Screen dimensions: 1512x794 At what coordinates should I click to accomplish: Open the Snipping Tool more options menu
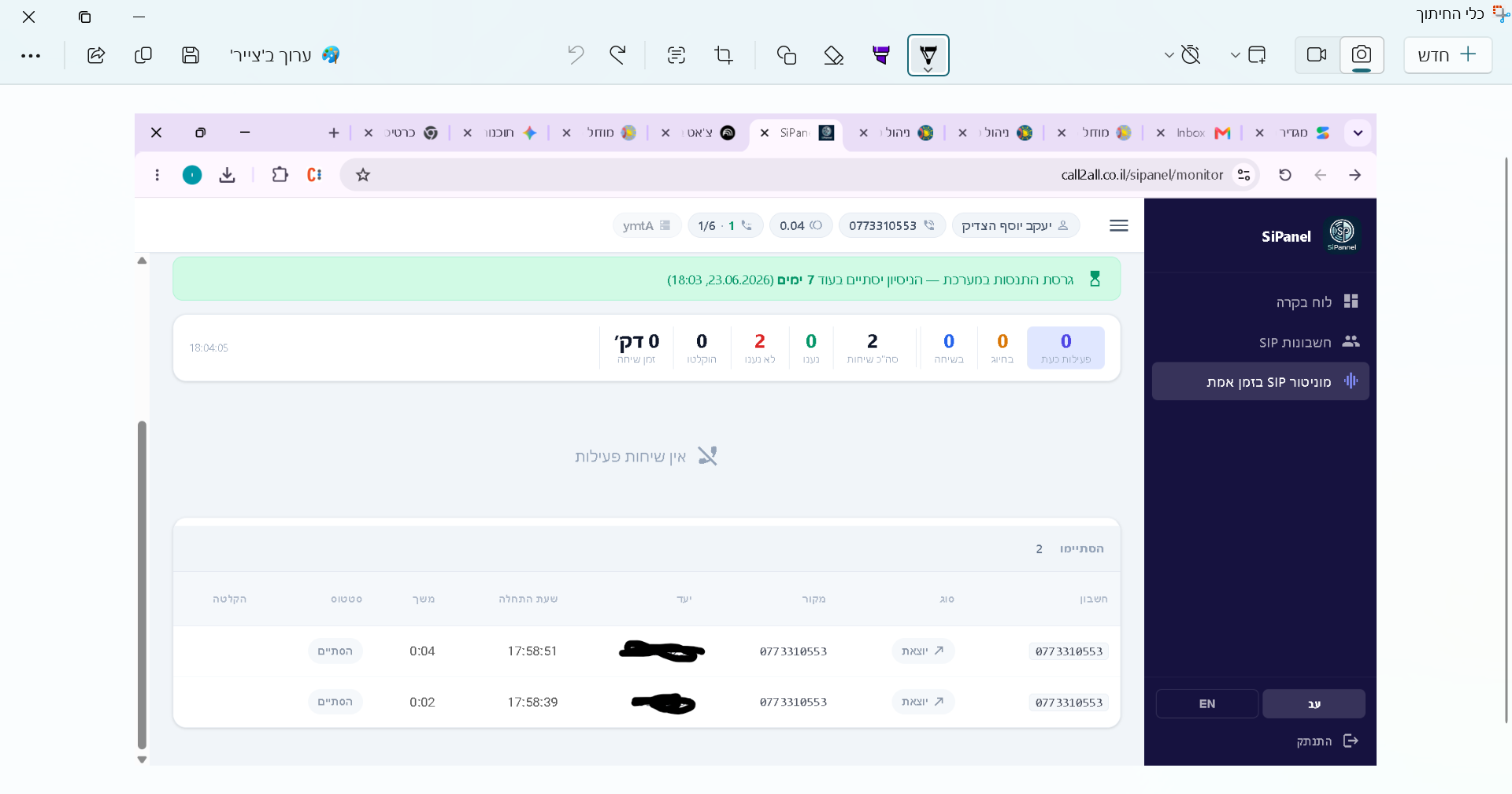click(31, 56)
